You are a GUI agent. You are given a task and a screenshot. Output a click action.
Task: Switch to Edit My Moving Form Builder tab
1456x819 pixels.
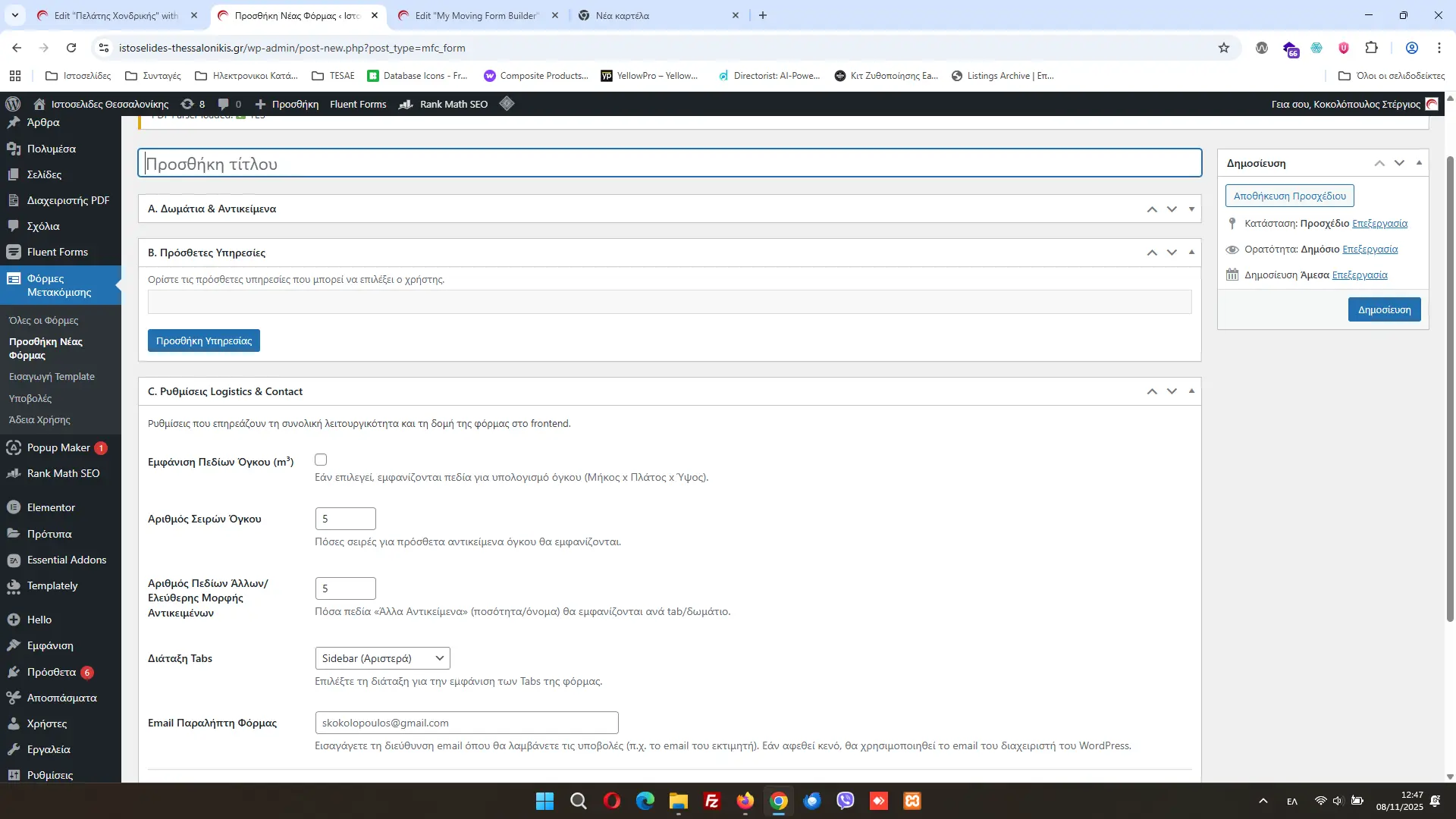click(478, 15)
